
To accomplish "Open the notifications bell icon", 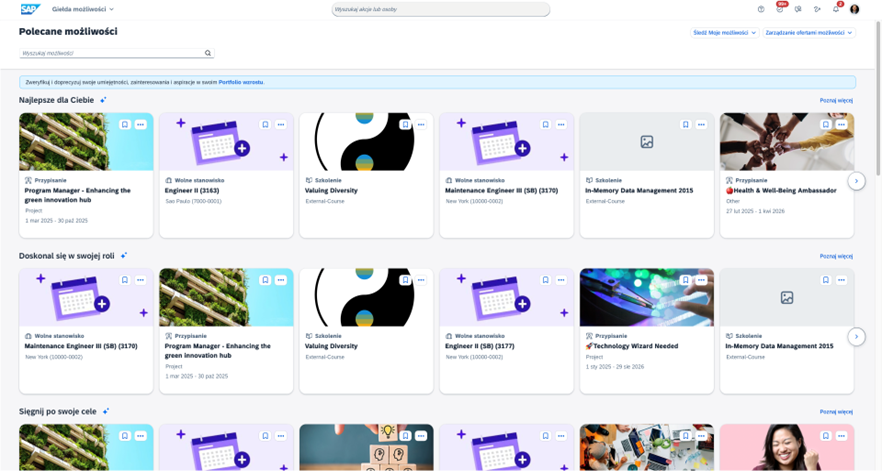I will click(836, 9).
